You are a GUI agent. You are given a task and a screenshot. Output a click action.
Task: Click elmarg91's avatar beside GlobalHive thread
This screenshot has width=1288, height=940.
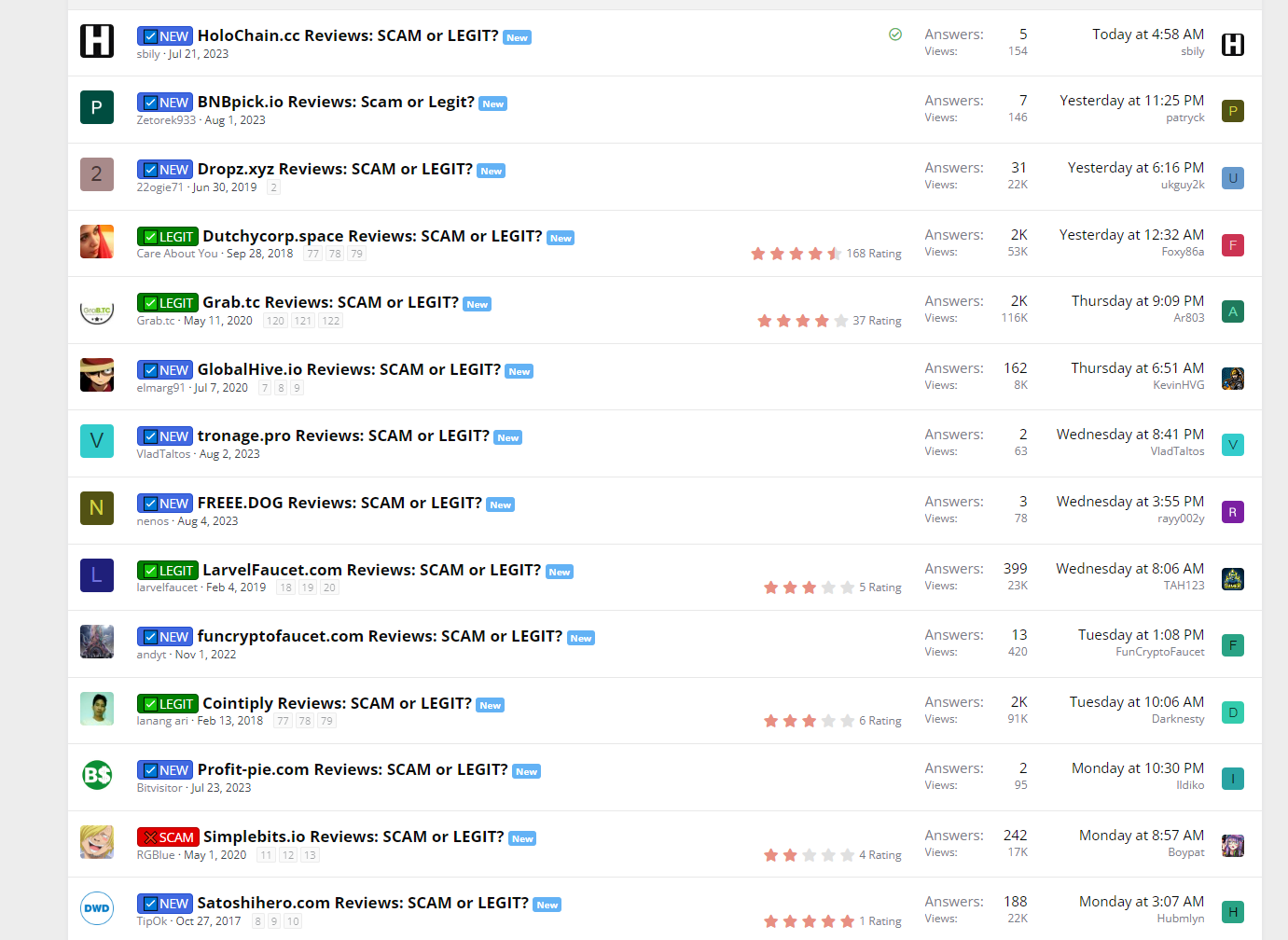(97, 375)
